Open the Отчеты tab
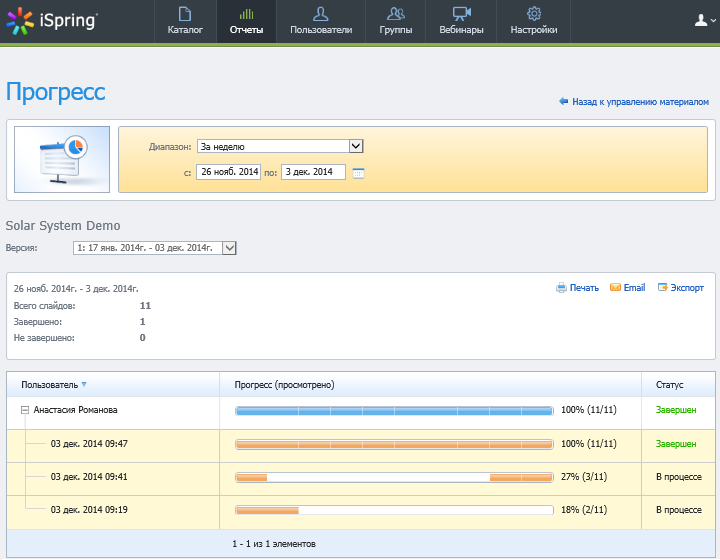 pos(247,21)
